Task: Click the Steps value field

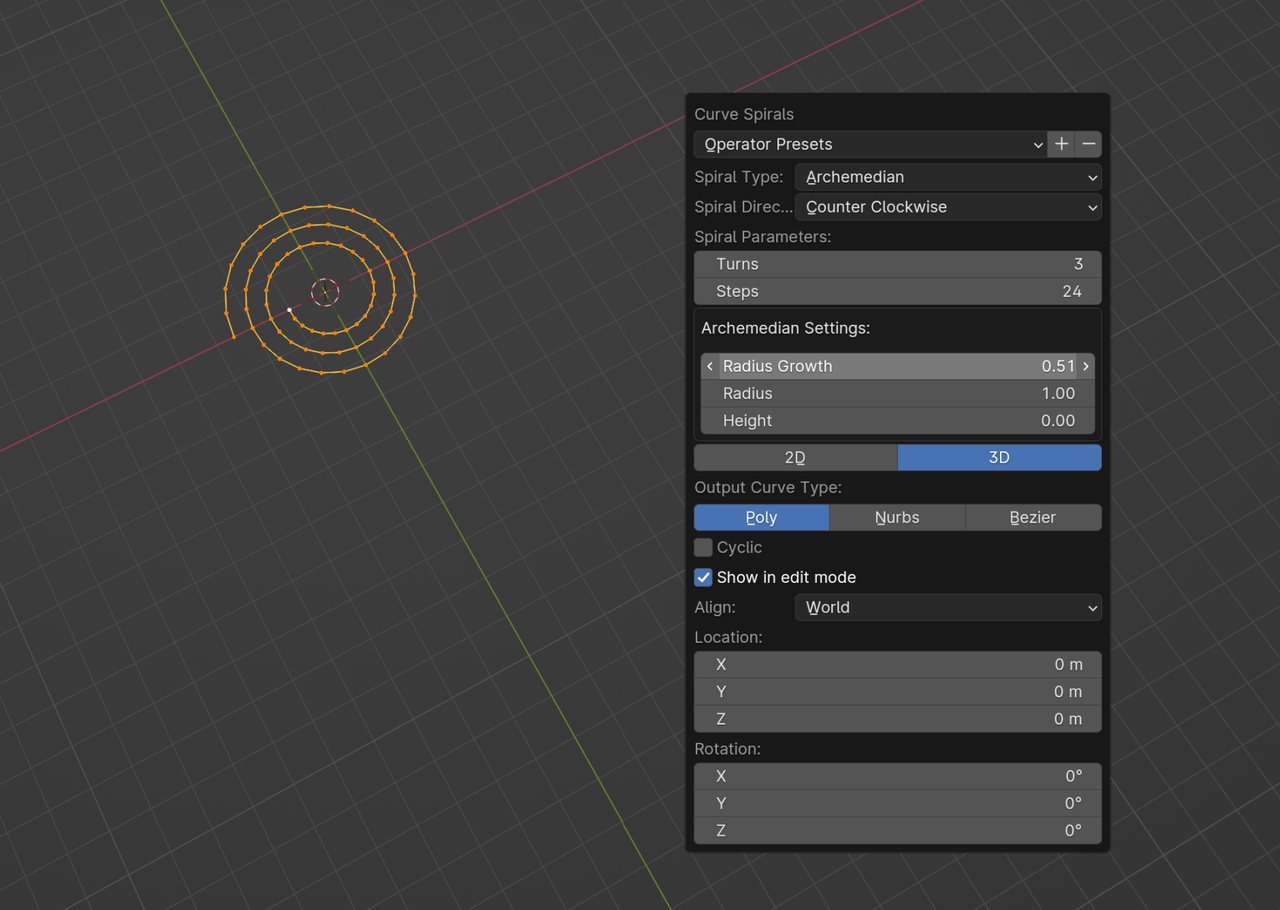Action: [x=898, y=291]
